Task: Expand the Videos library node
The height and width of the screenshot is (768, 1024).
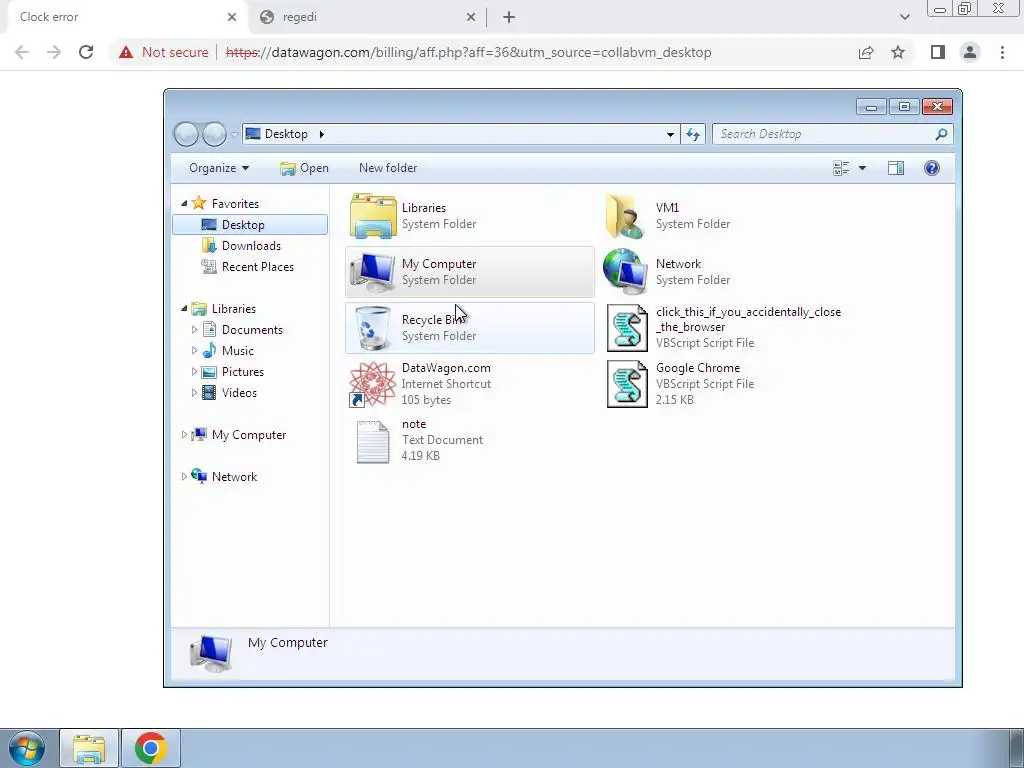Action: (194, 392)
